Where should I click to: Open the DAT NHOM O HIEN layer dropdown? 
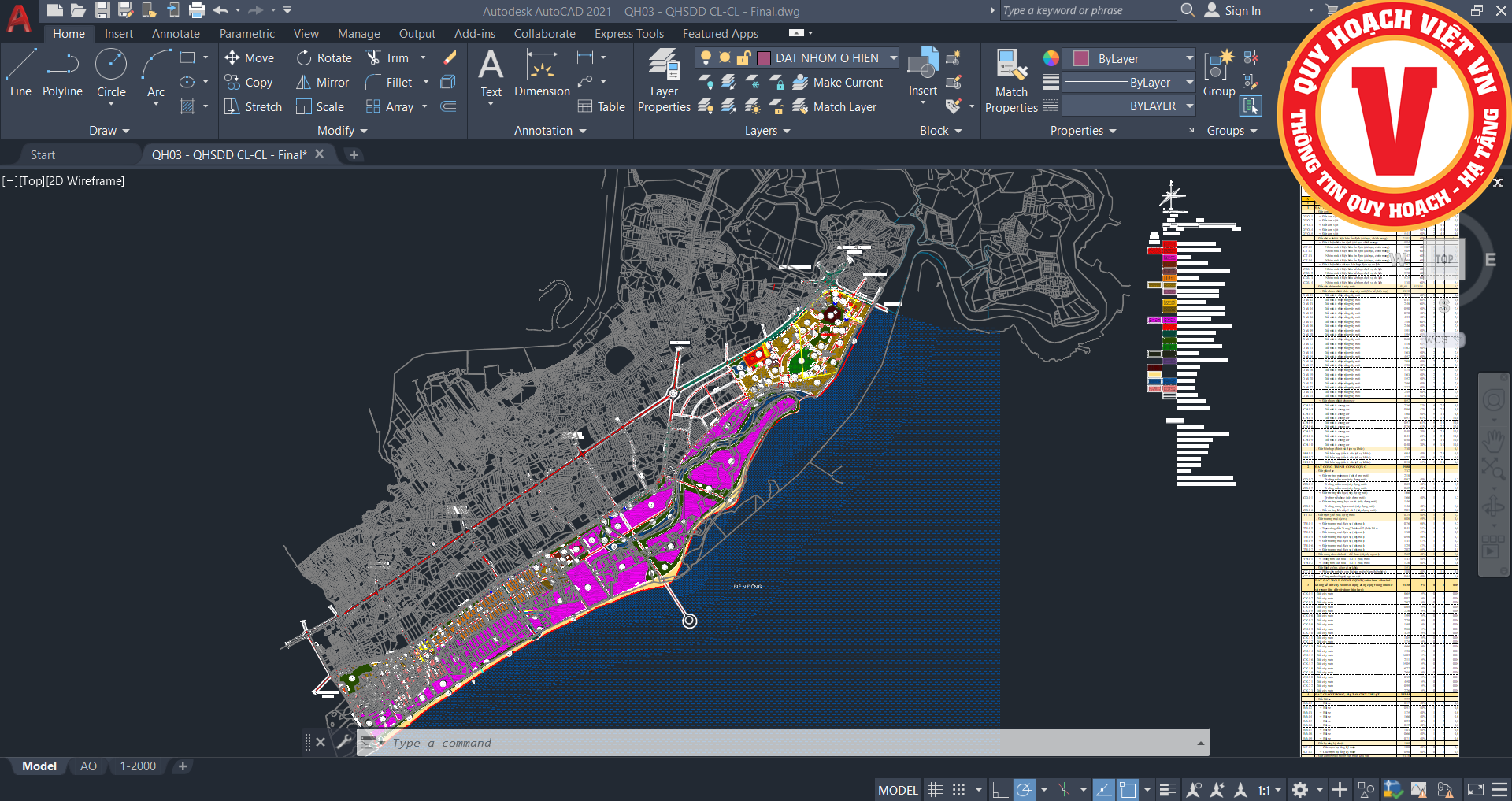pyautogui.click(x=893, y=57)
